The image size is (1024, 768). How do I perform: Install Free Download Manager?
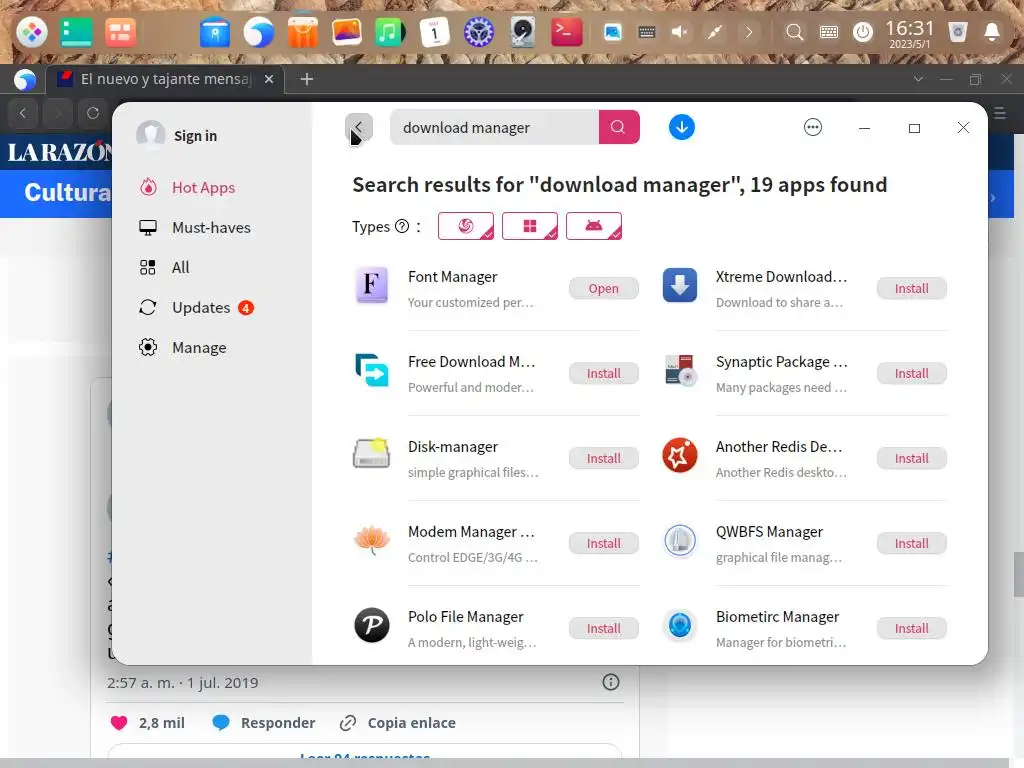tap(603, 374)
